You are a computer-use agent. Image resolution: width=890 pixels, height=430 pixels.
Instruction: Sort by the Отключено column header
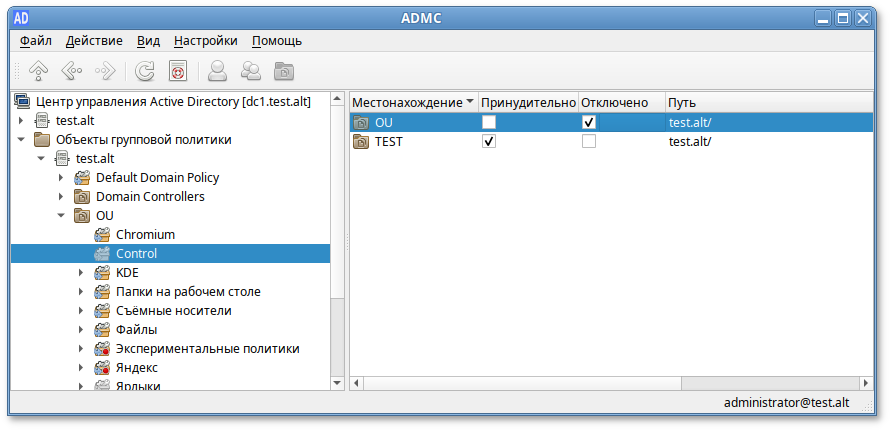click(x=622, y=103)
